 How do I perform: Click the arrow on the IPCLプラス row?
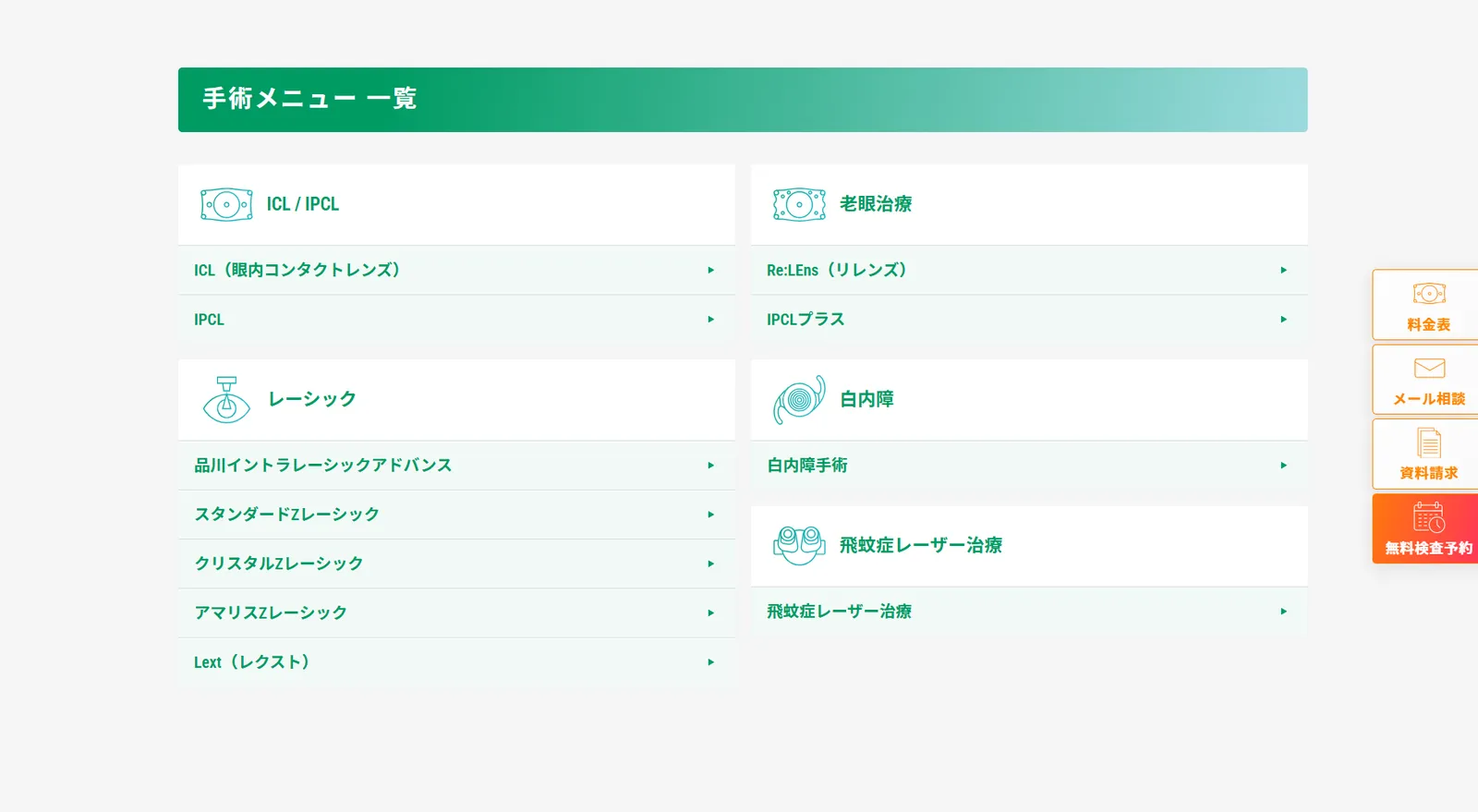coord(1284,320)
